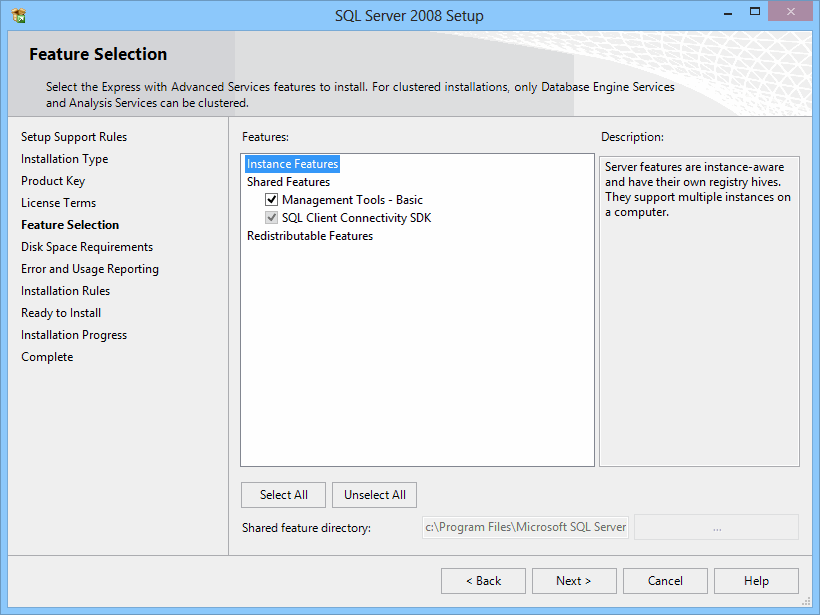The height and width of the screenshot is (615, 820).
Task: Click the Description text box
Action: click(x=699, y=311)
